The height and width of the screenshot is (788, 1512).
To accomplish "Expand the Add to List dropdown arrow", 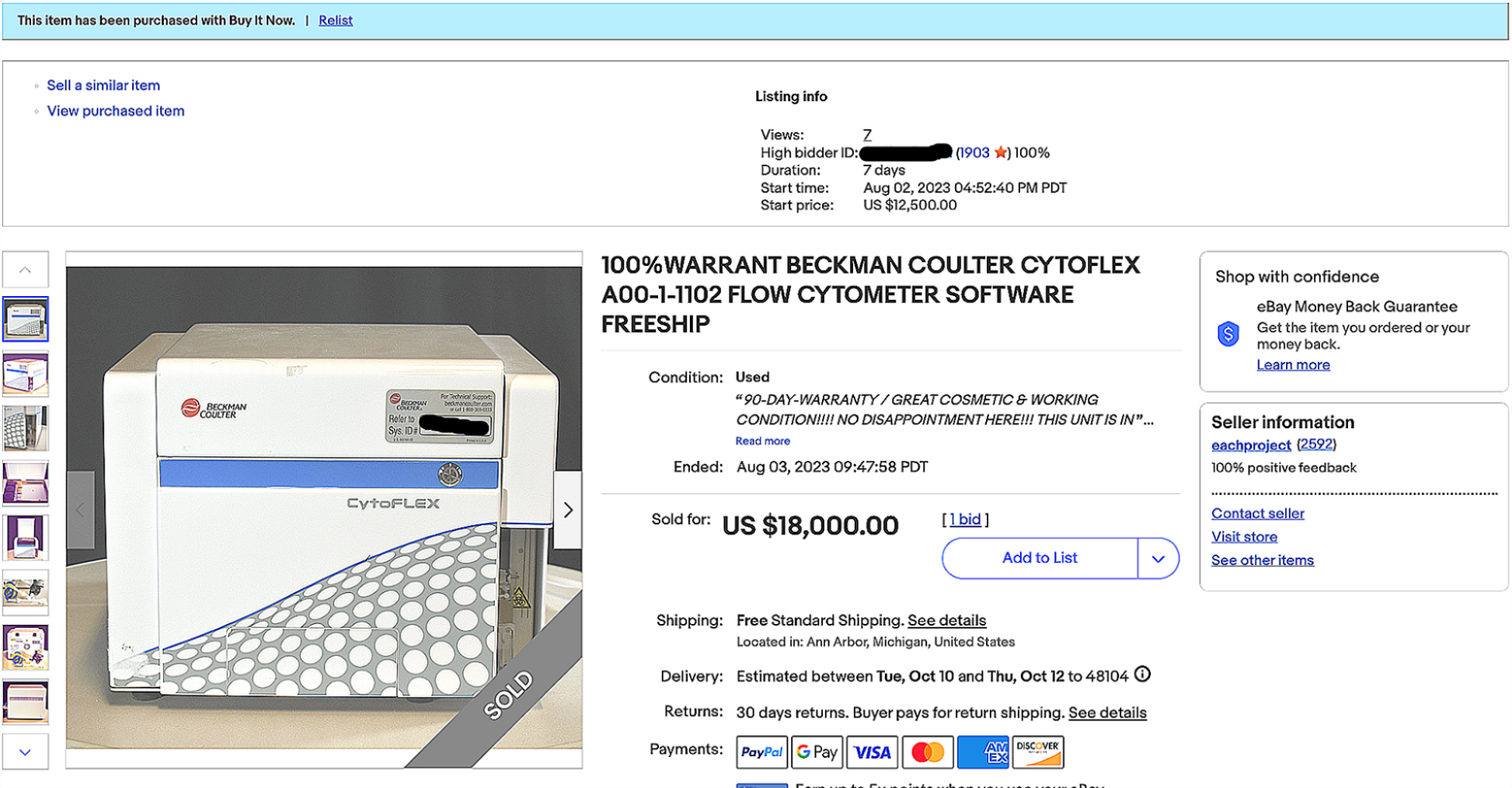I will pyautogui.click(x=1158, y=559).
